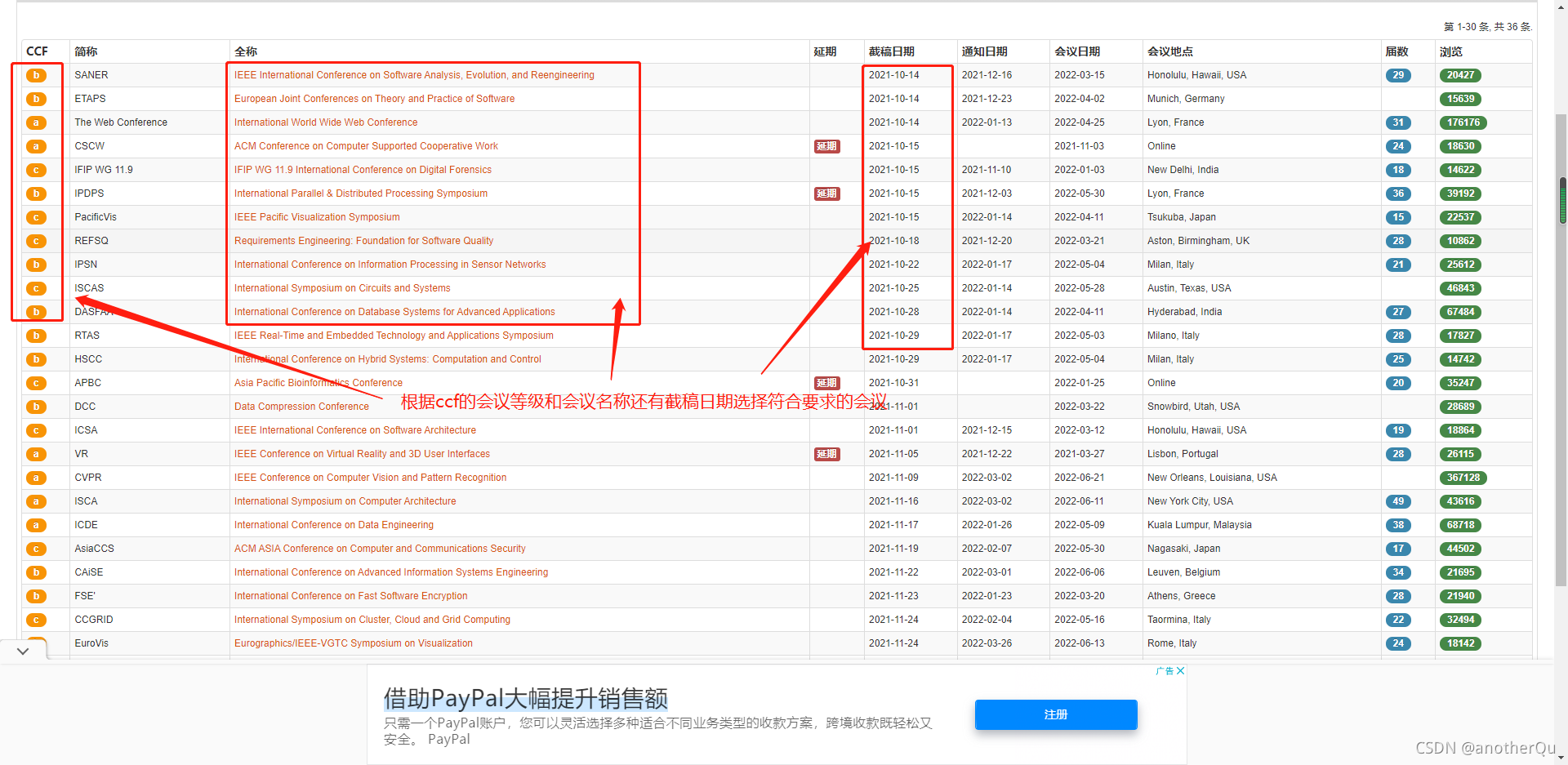Click the CCF 'c' badge for PacificVis
Screen dimensions: 1568x765
click(x=36, y=217)
